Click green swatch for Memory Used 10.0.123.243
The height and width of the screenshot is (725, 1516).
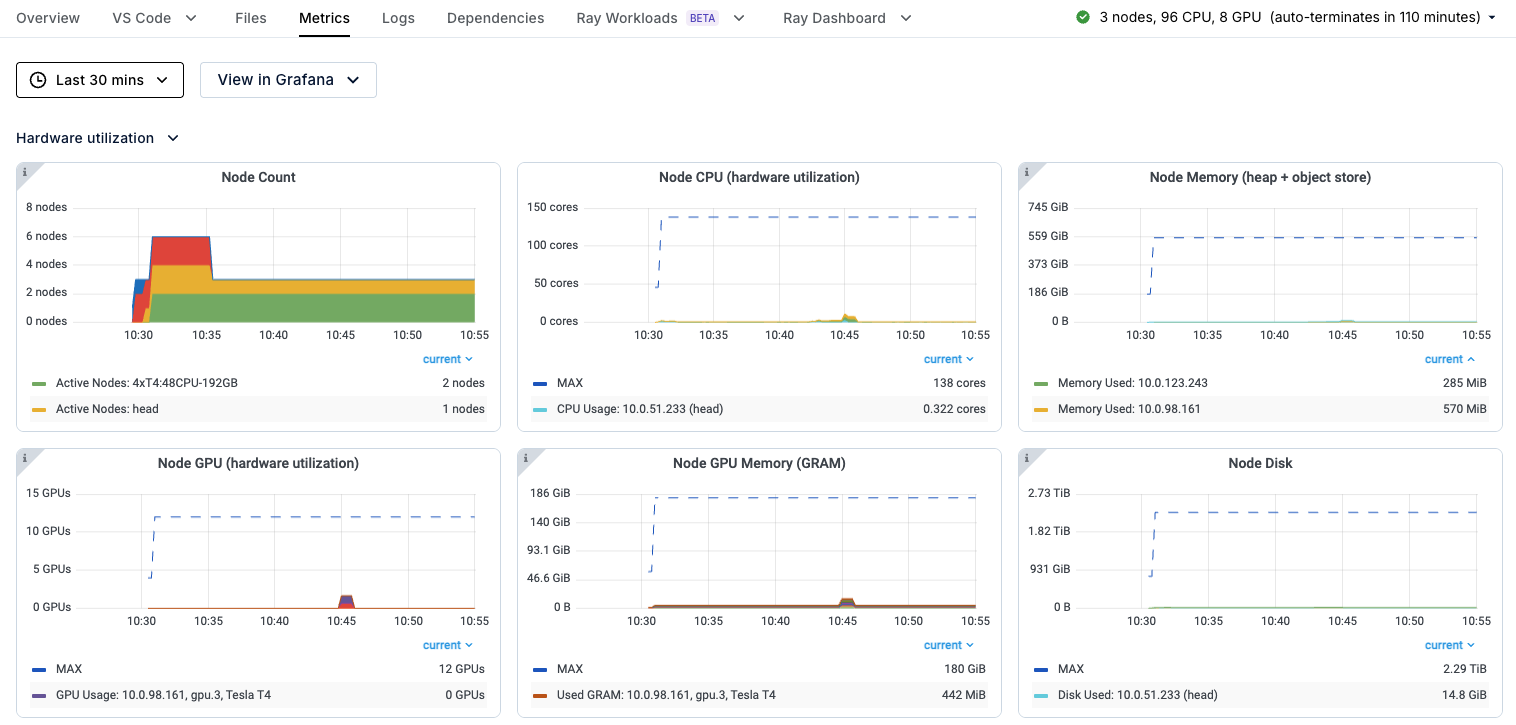coord(1041,383)
